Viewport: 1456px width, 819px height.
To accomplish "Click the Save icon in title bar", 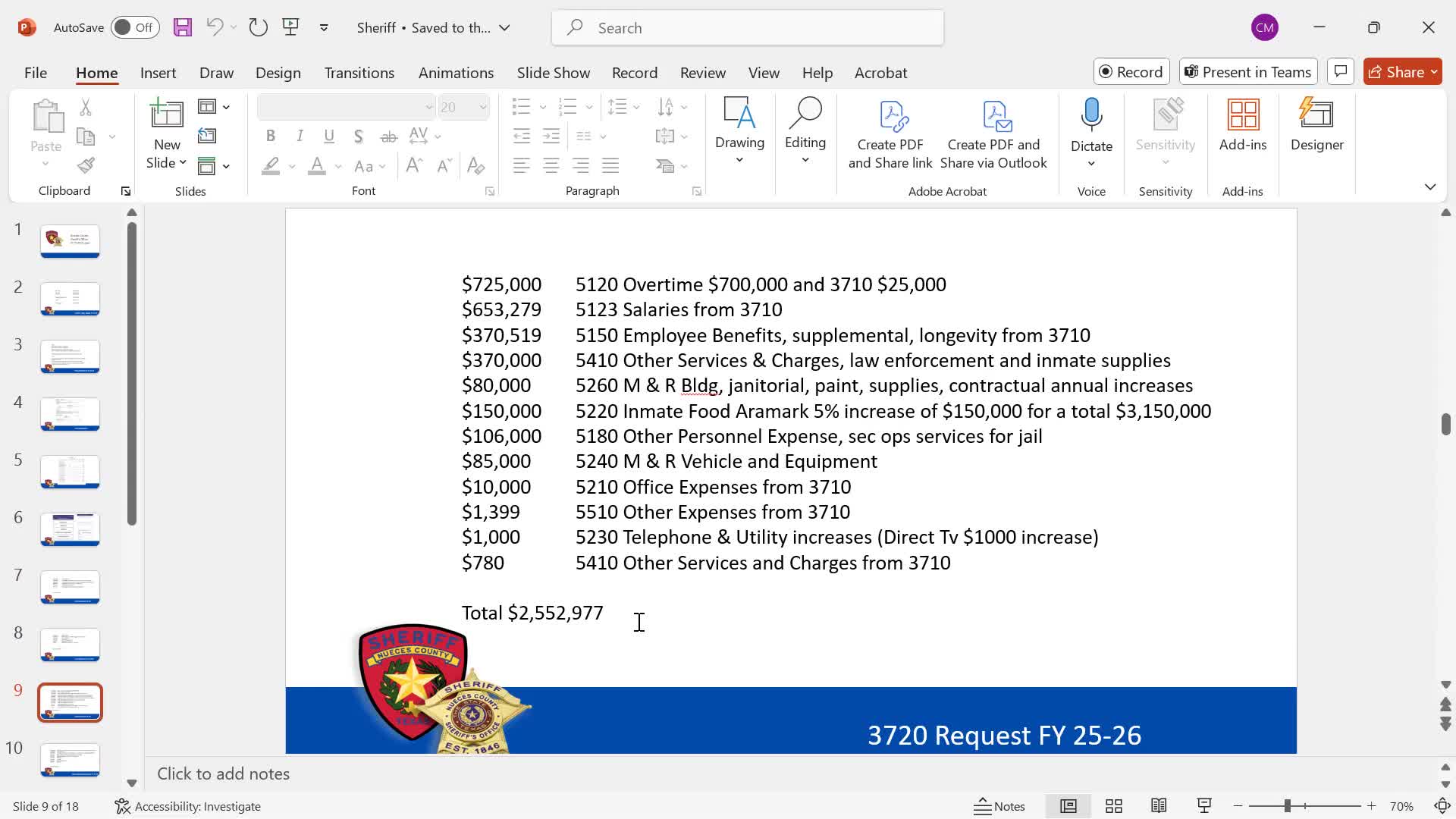I will coord(183,28).
